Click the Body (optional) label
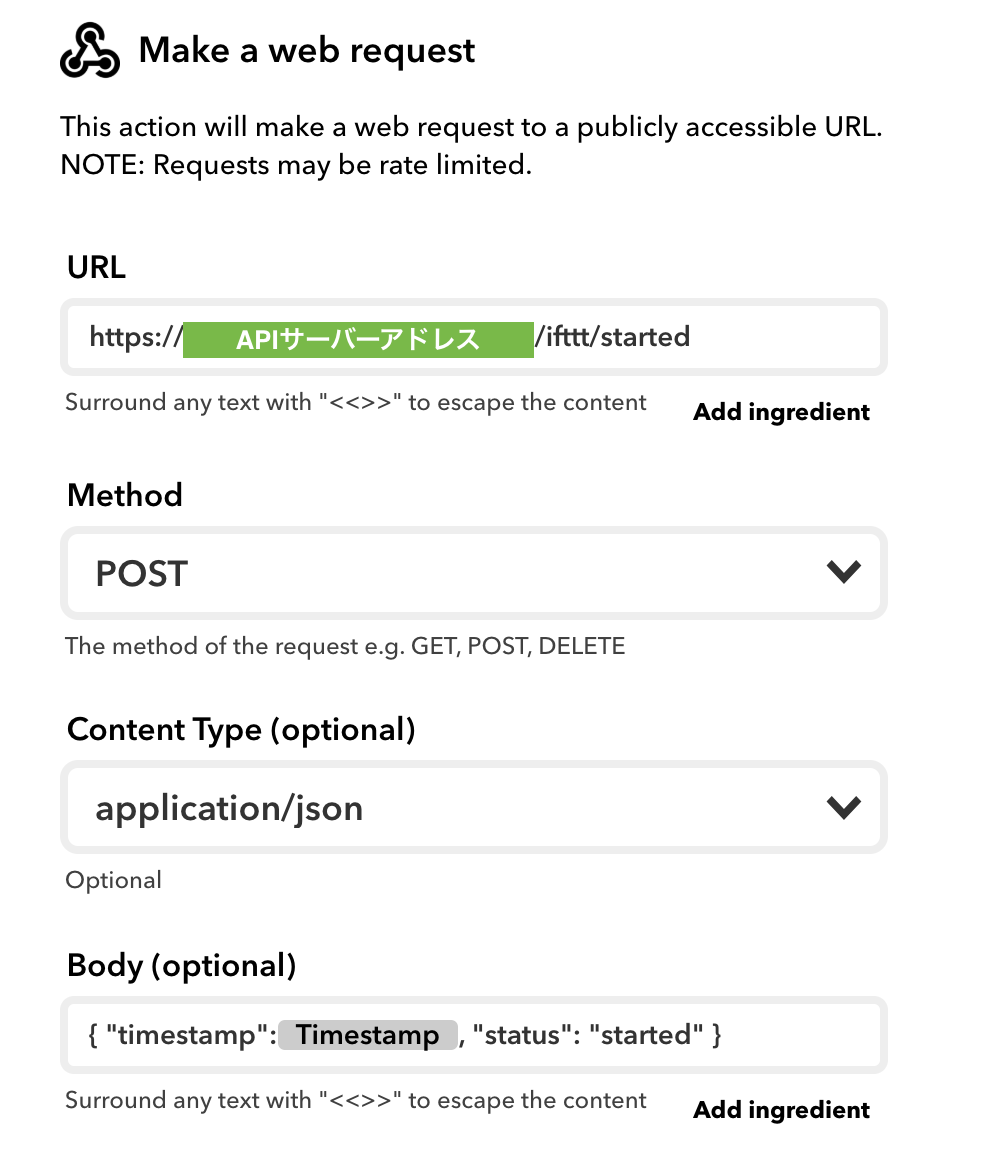The image size is (982, 1150). pyautogui.click(x=182, y=966)
